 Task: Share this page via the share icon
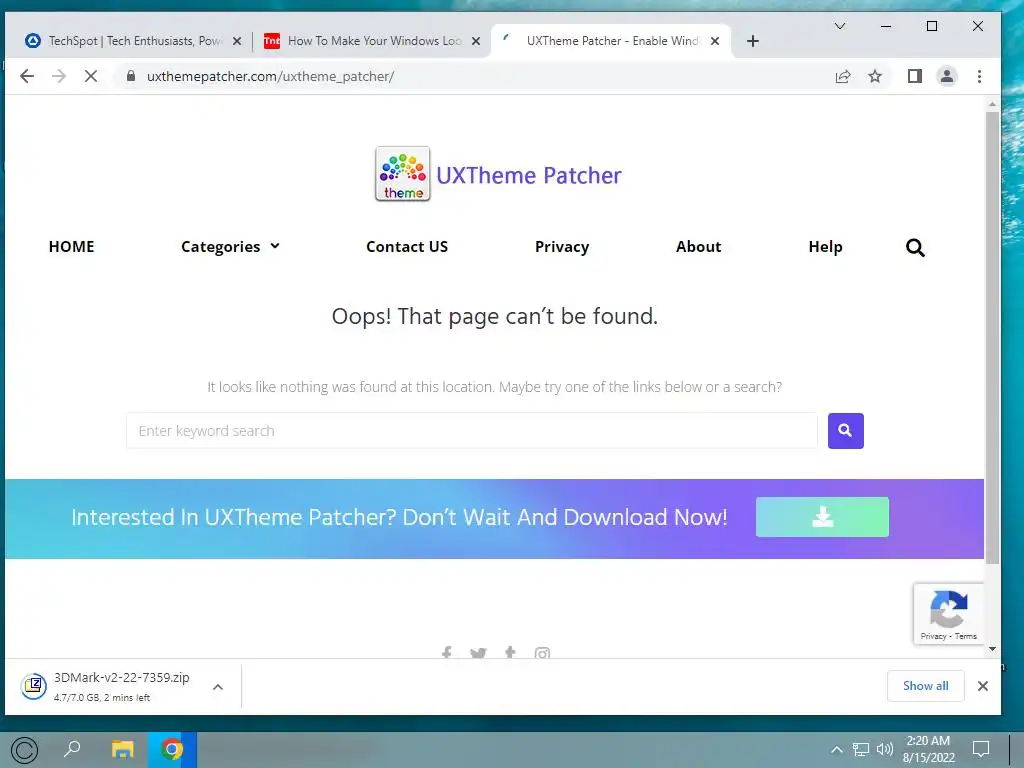[x=843, y=76]
